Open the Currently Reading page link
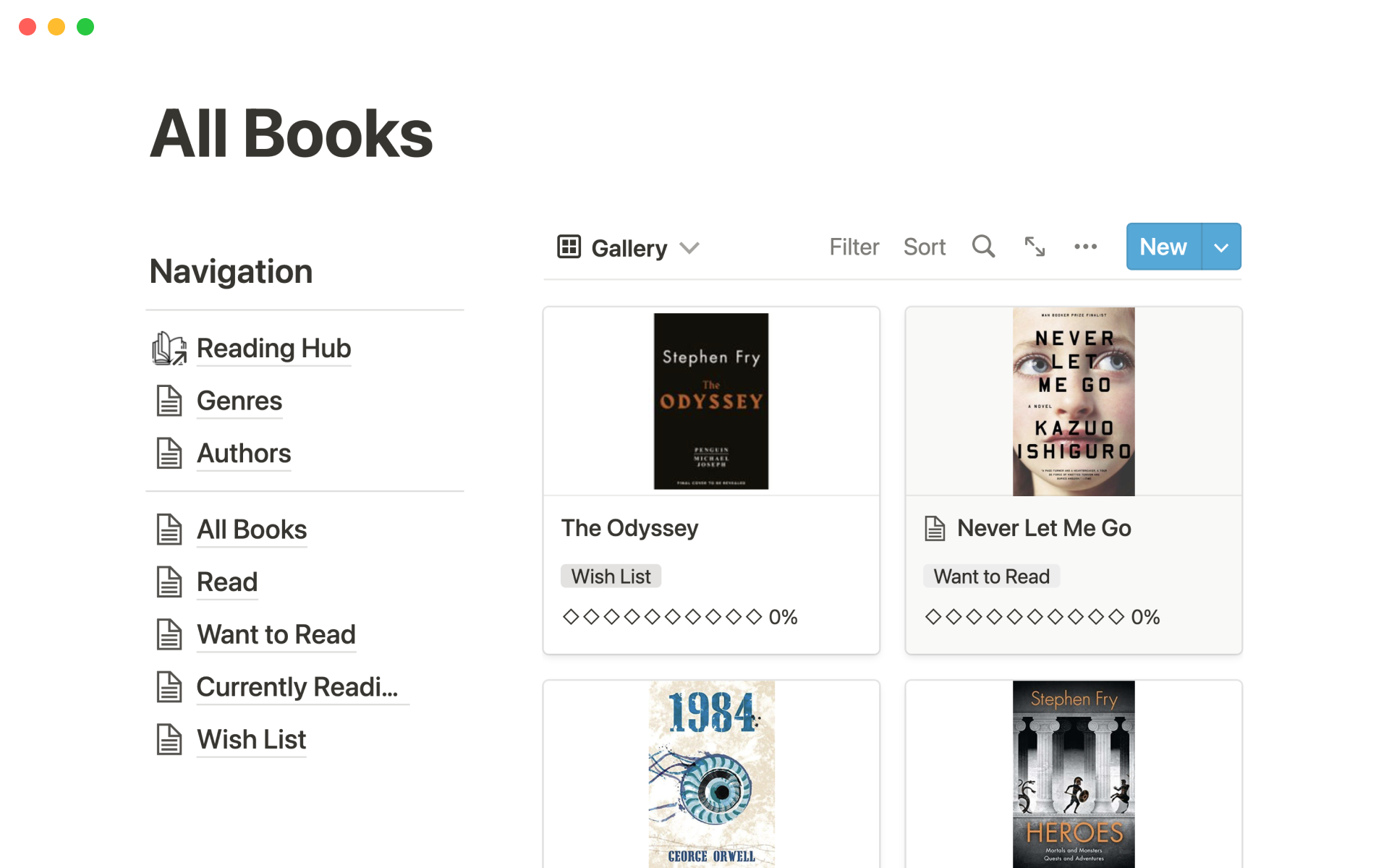The width and height of the screenshot is (1389, 868). click(297, 687)
